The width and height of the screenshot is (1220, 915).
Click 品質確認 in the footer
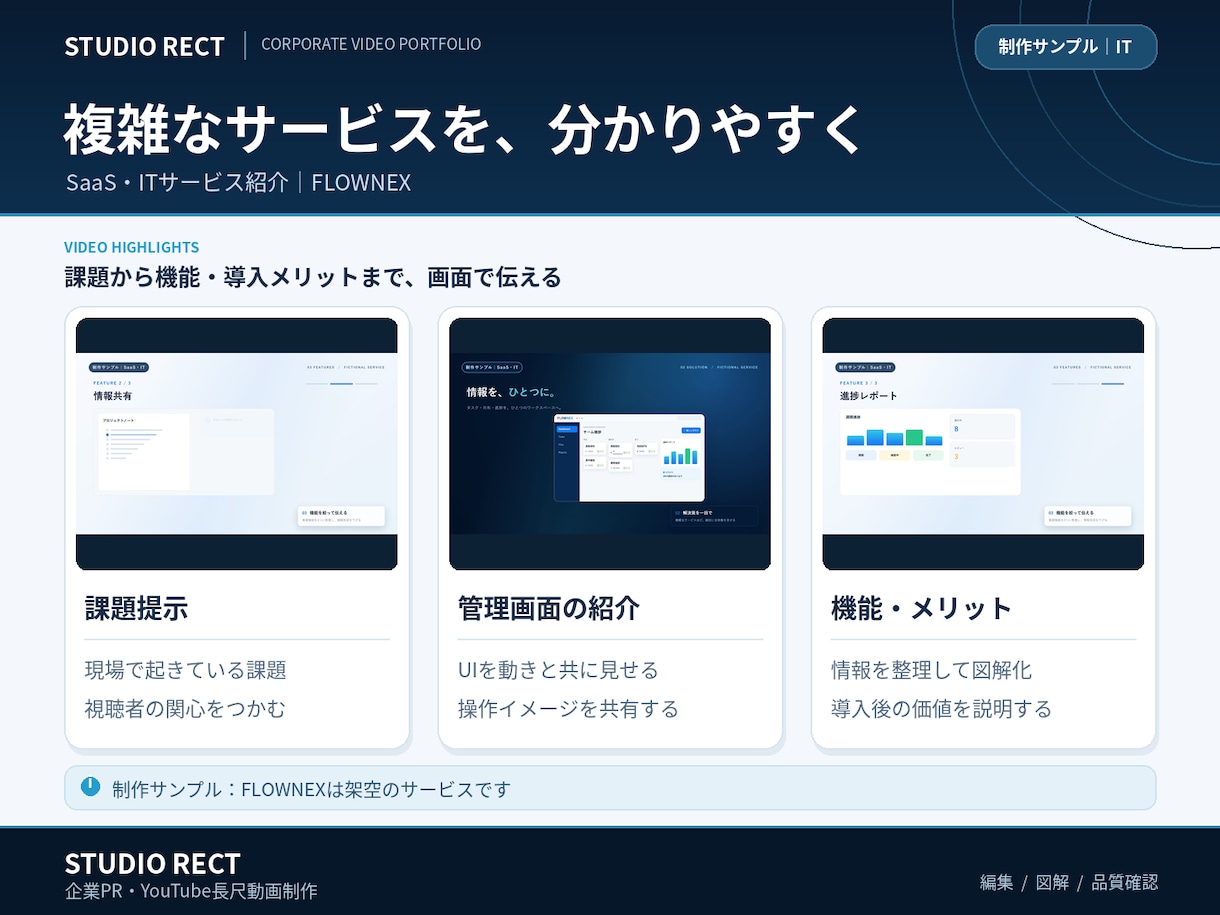click(1125, 882)
